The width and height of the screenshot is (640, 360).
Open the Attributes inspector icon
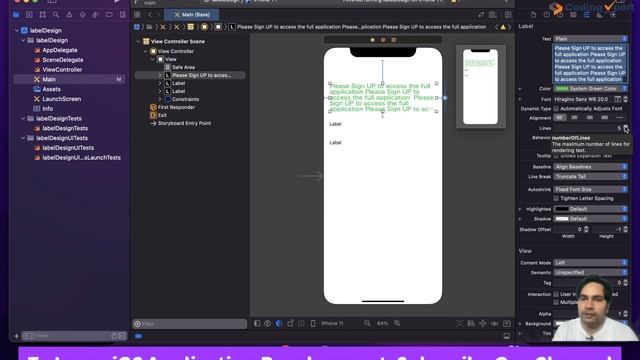[x=587, y=15]
